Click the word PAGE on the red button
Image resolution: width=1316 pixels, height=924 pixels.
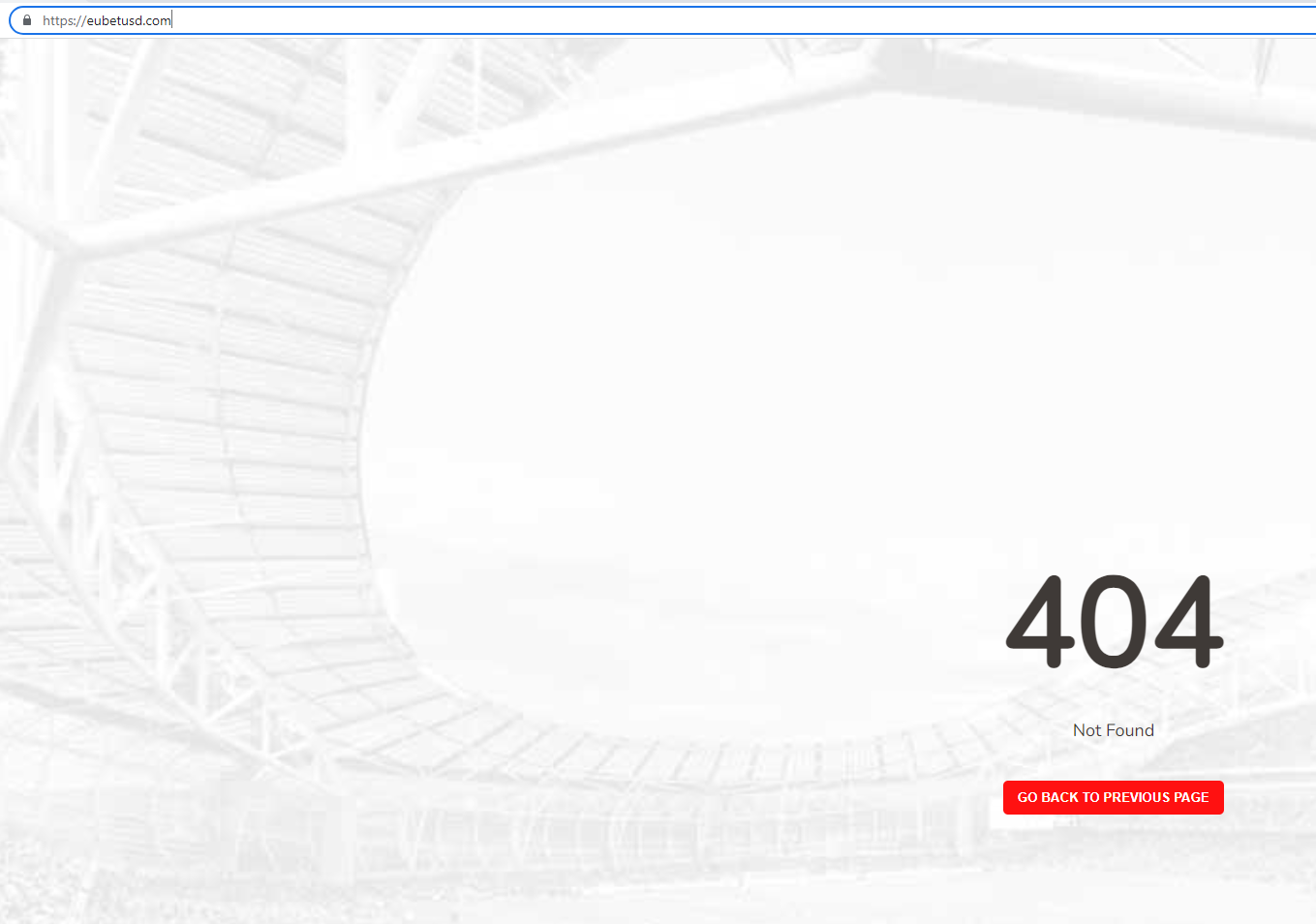[1191, 797]
